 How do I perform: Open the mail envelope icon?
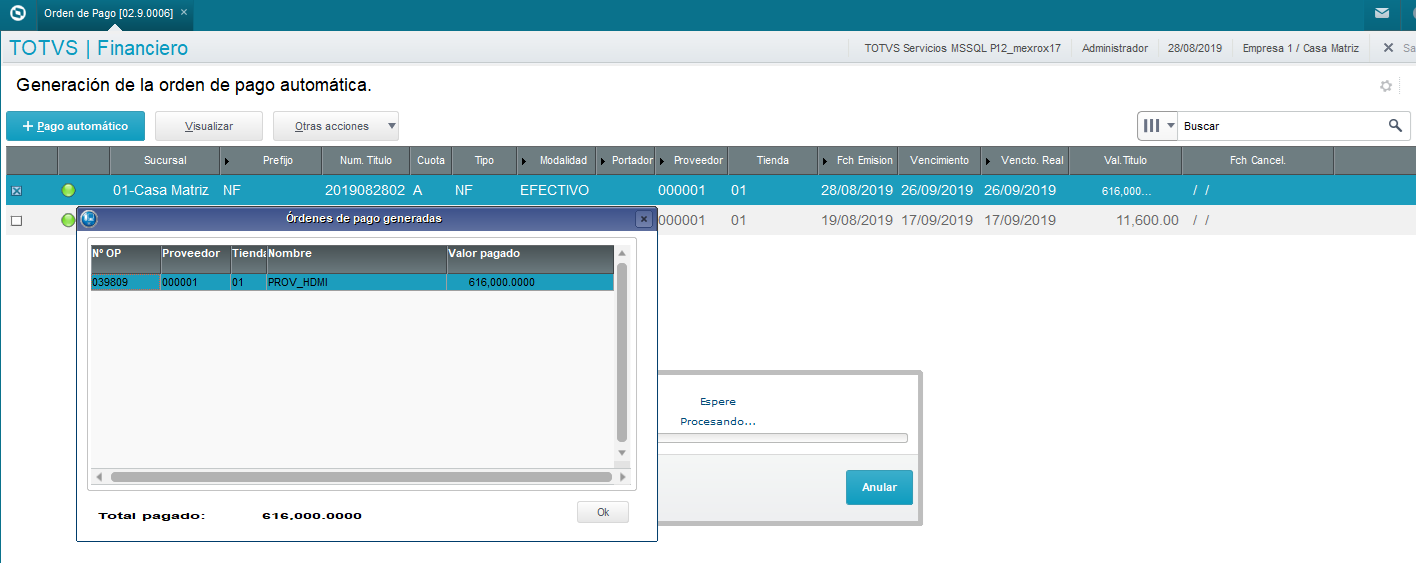[x=1381, y=13]
